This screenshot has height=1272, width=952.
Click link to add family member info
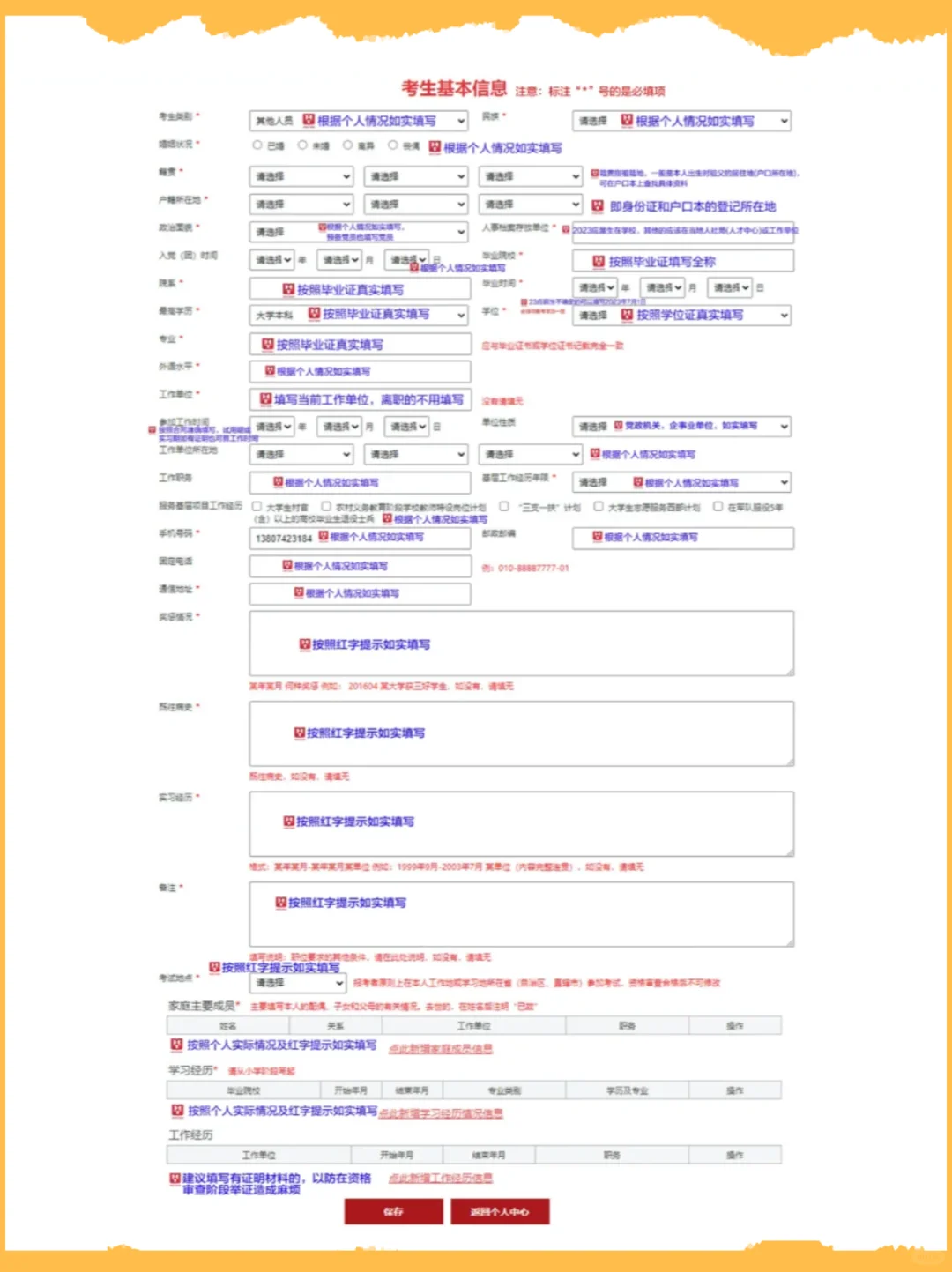coord(440,1048)
